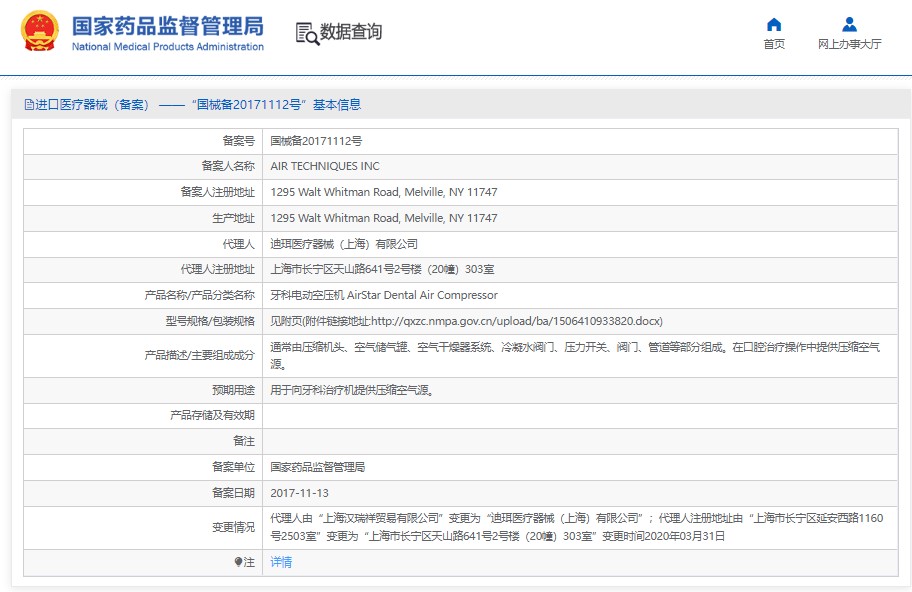Click the 型号规格/包装规格 label
The image size is (912, 592).
coord(210,321)
